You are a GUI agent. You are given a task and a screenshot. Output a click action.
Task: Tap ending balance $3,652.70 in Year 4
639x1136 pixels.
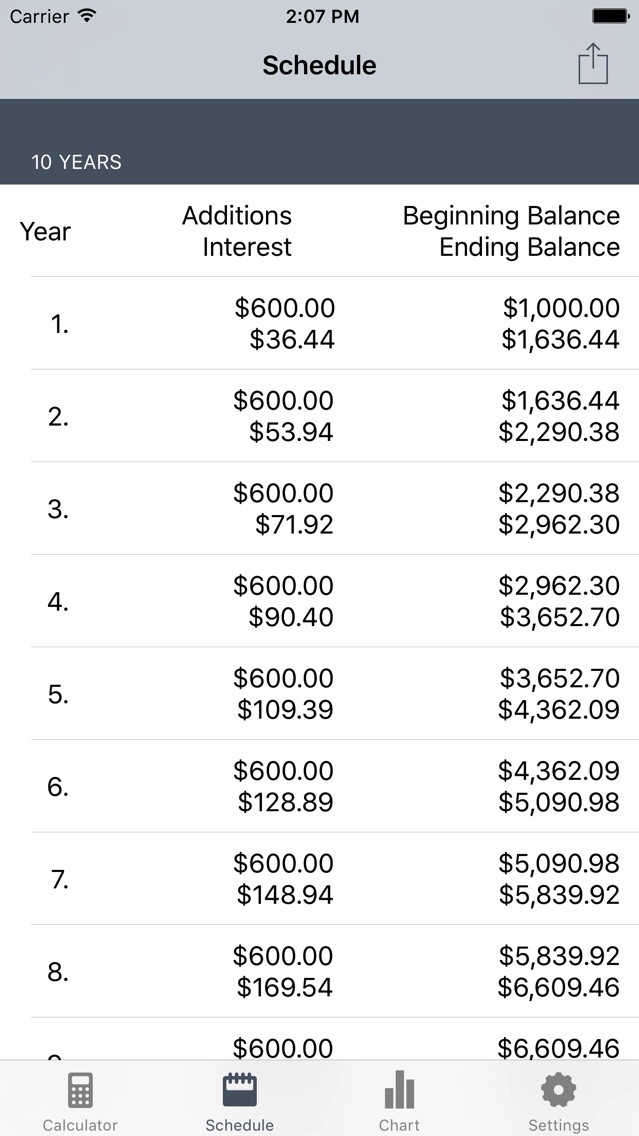click(559, 618)
